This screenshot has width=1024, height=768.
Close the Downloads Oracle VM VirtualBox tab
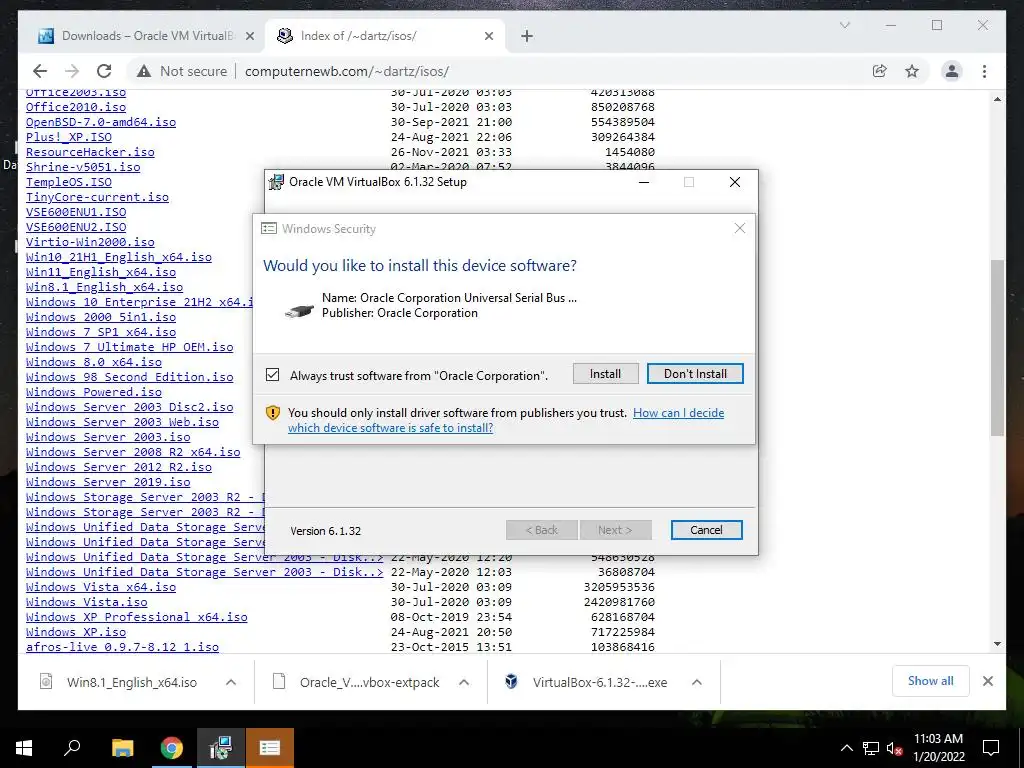click(x=249, y=37)
